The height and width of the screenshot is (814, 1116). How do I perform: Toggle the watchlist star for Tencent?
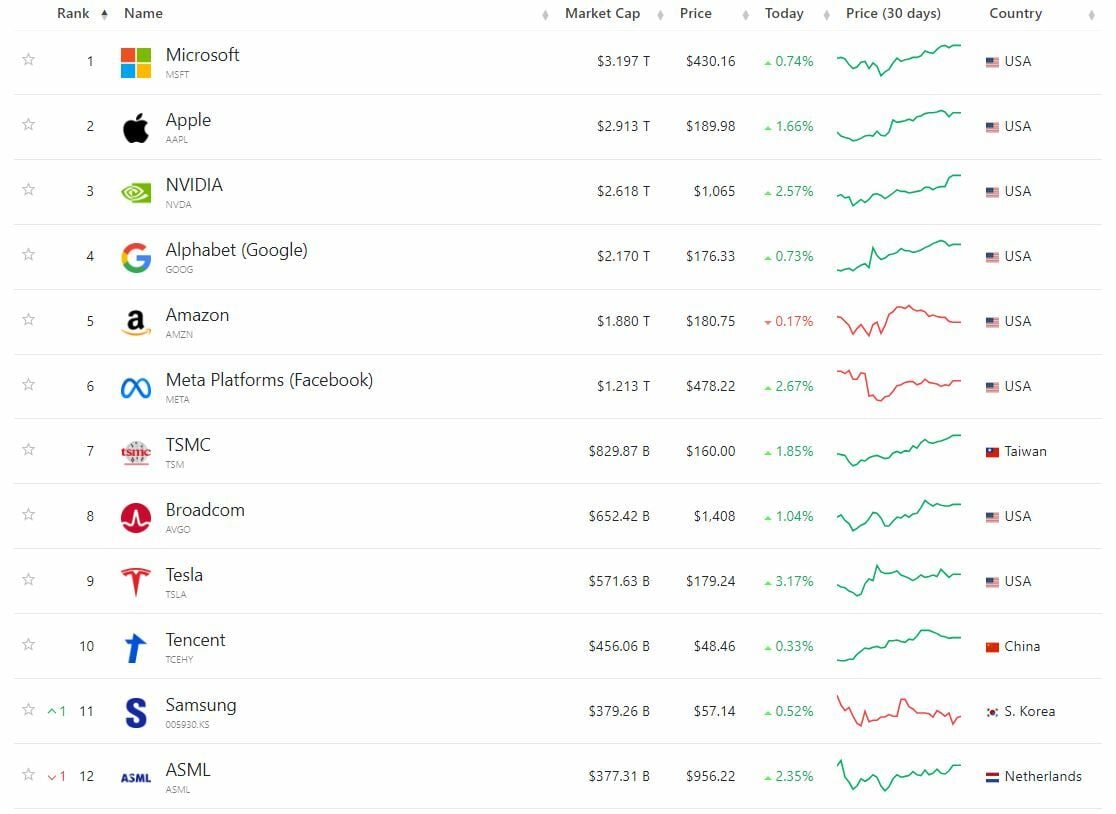pyautogui.click(x=28, y=645)
